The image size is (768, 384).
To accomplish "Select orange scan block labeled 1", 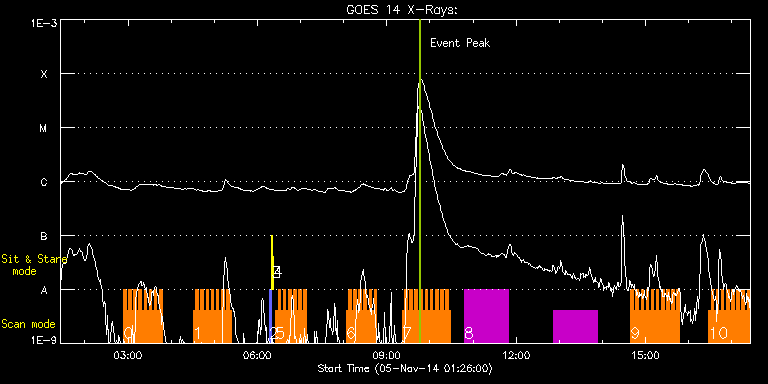I will click(x=213, y=316).
